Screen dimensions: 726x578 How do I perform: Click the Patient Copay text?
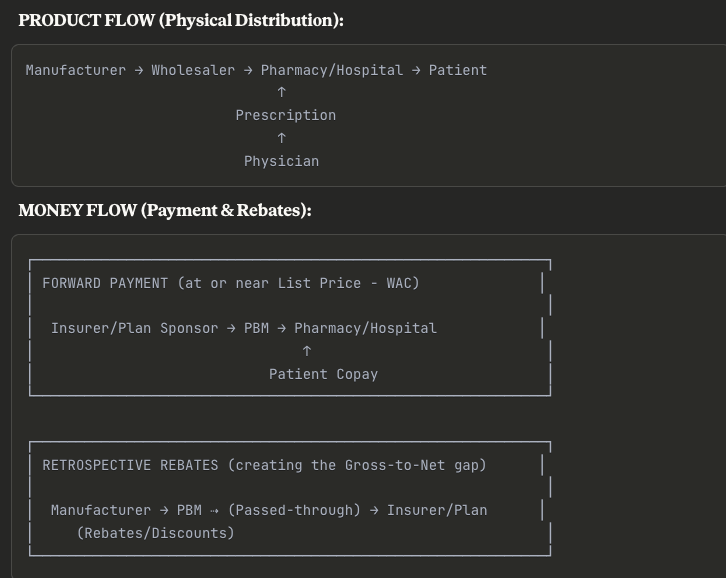coord(323,374)
